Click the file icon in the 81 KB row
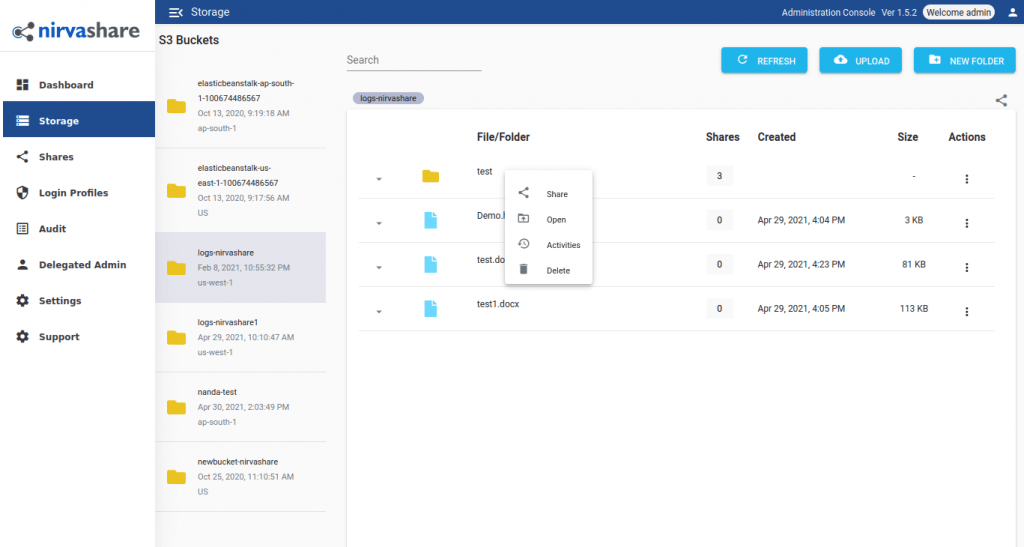Image resolution: width=1024 pixels, height=547 pixels. pyautogui.click(x=430, y=264)
